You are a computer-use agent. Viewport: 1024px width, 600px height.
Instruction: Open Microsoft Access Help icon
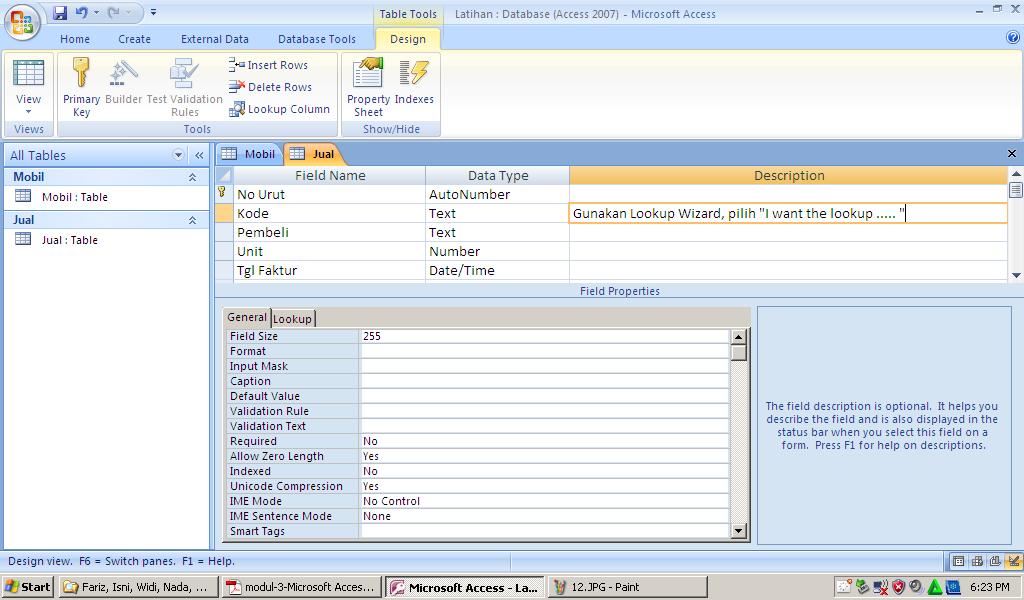(1013, 38)
